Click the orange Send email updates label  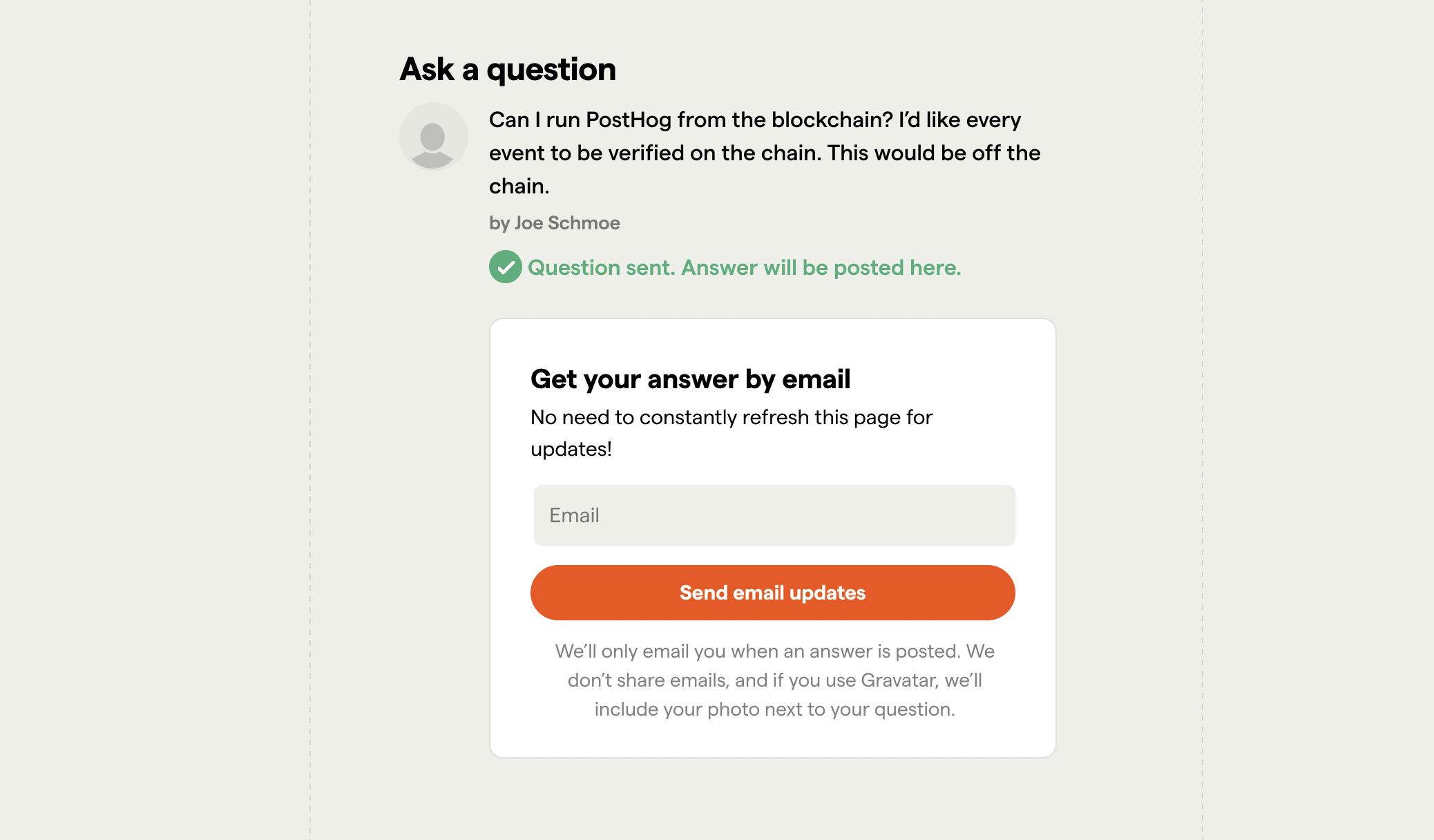coord(772,592)
